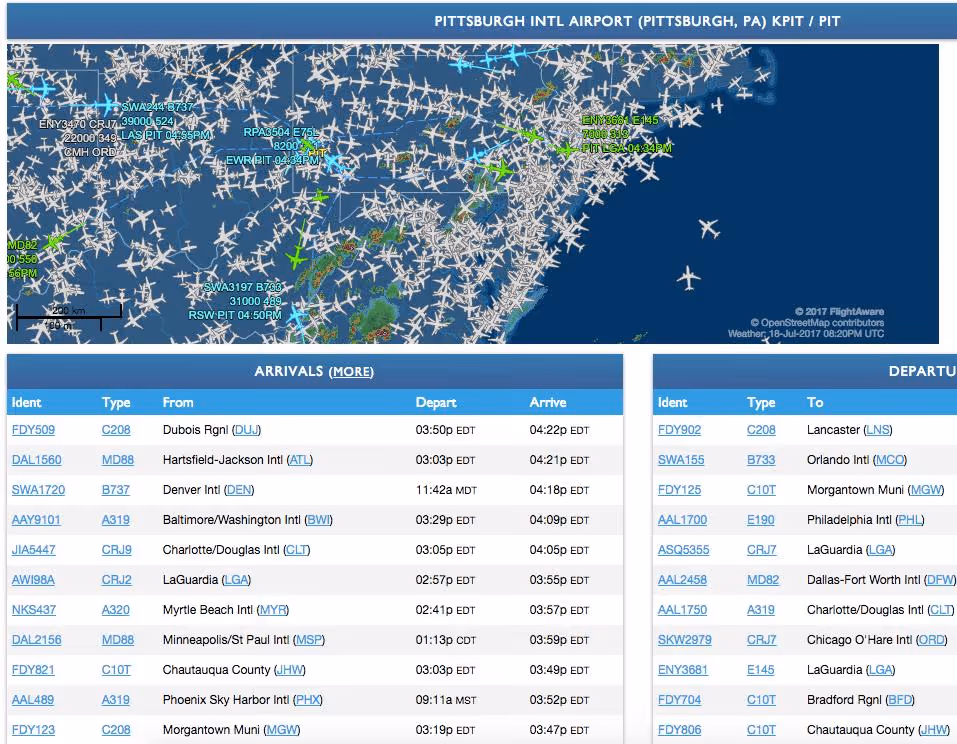Viewport: 957px width, 744px height.
Task: Open PHX airport code link
Action: click(x=308, y=699)
